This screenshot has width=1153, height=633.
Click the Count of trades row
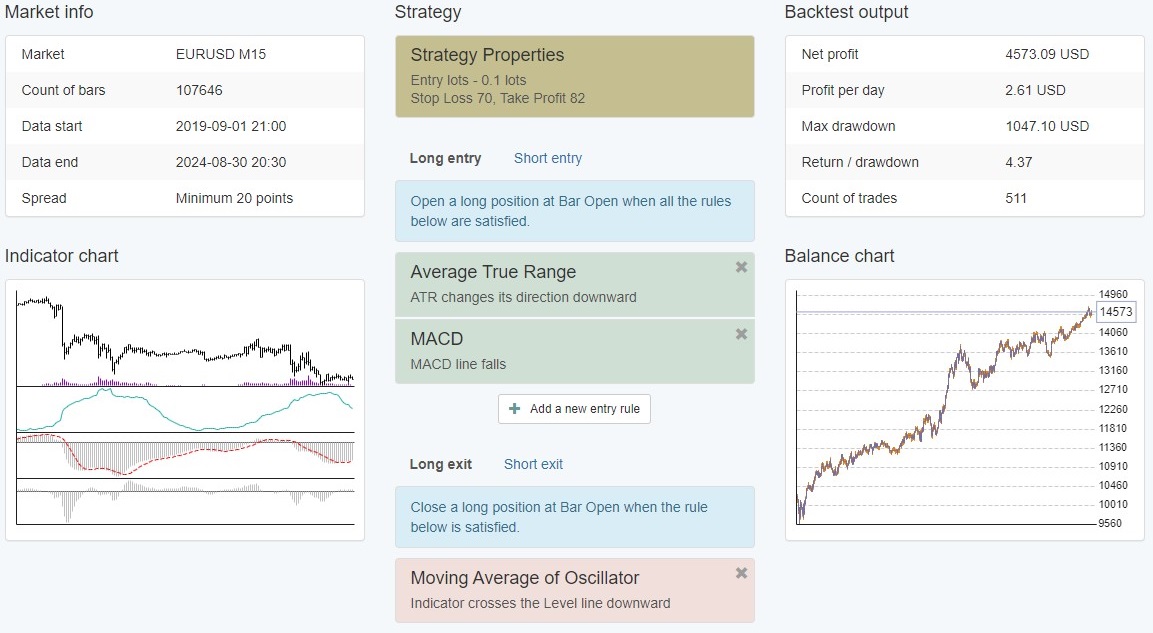(x=964, y=198)
